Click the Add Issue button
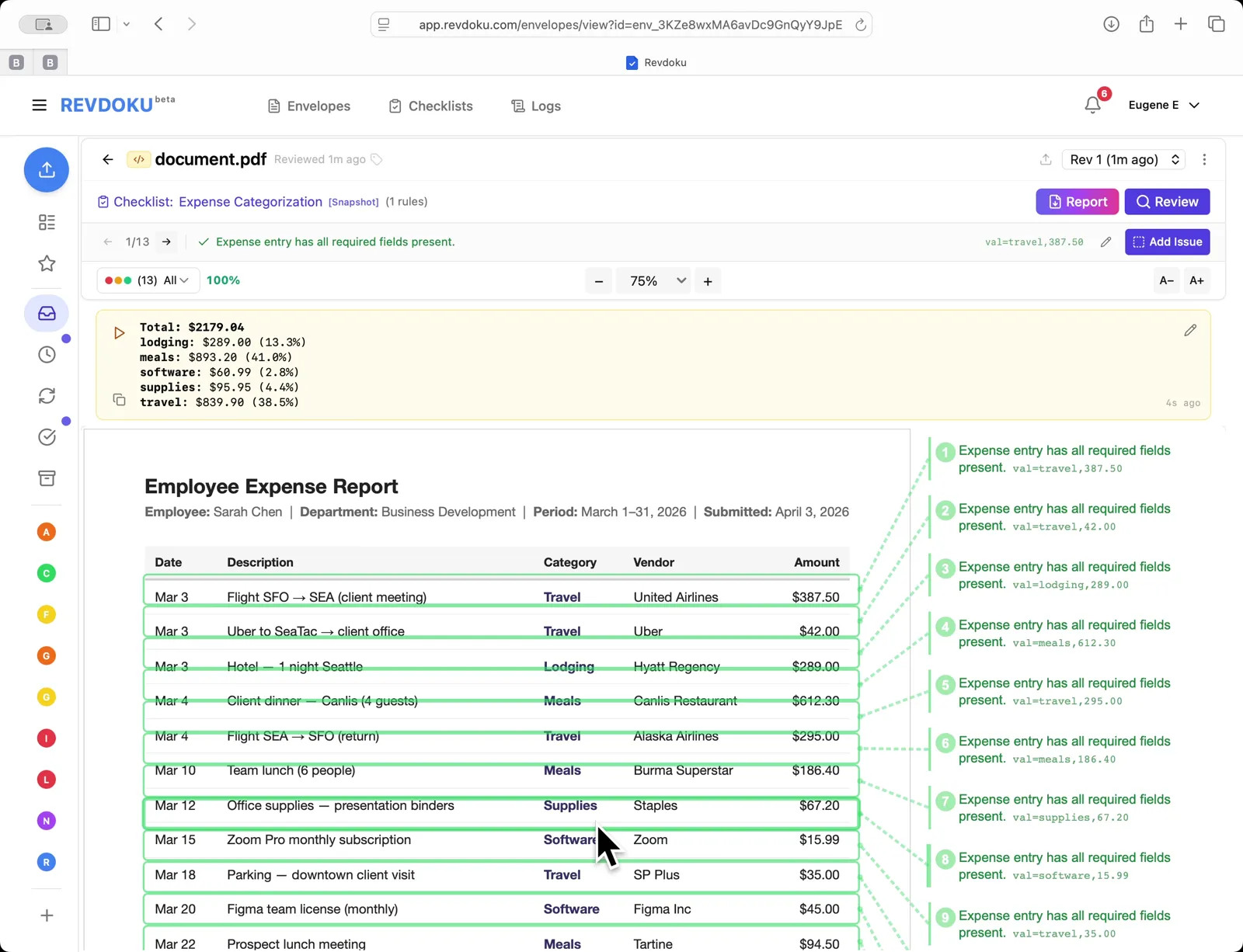1243x952 pixels. [1167, 242]
